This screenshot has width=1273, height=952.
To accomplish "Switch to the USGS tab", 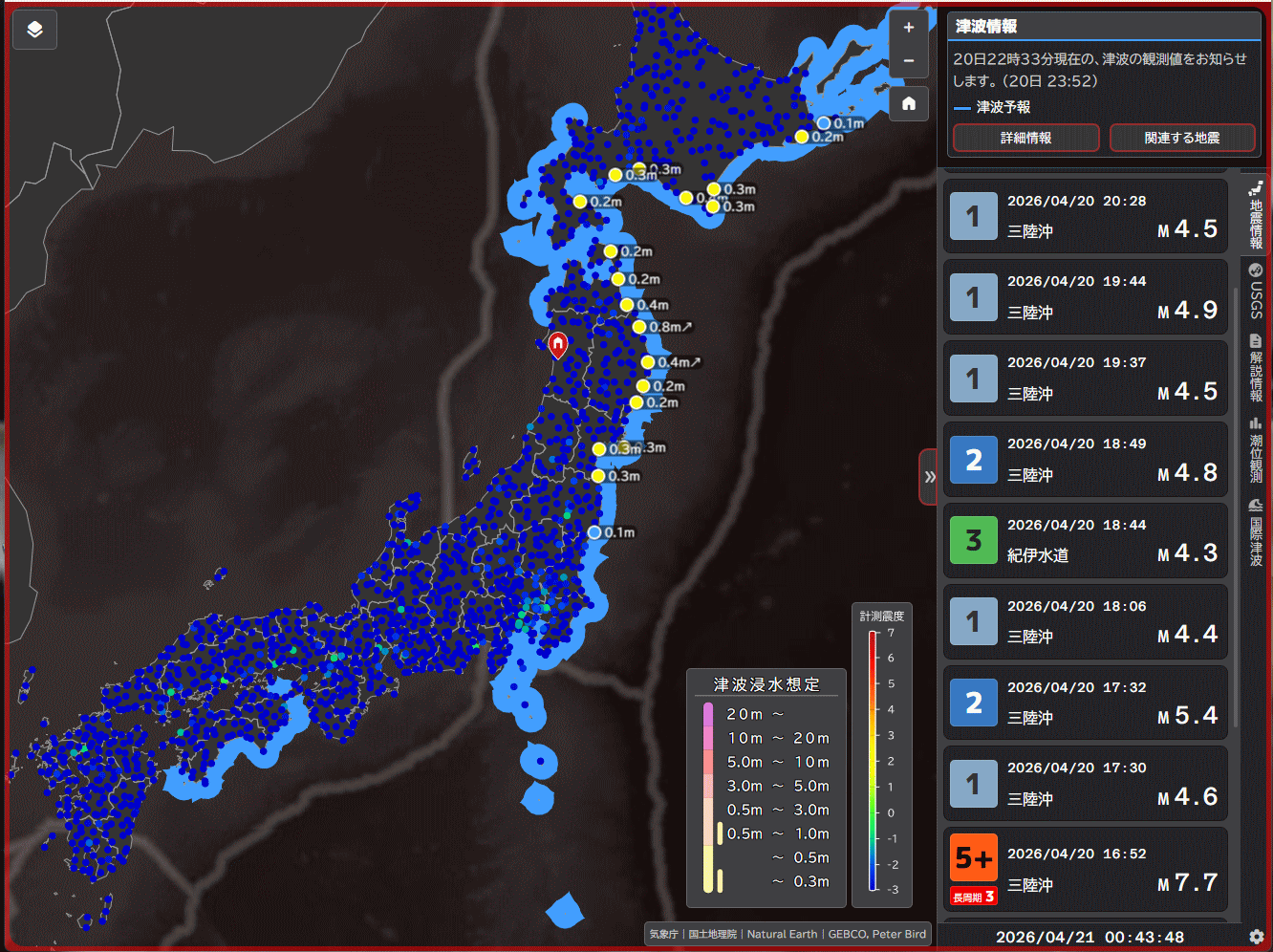I will click(x=1256, y=292).
